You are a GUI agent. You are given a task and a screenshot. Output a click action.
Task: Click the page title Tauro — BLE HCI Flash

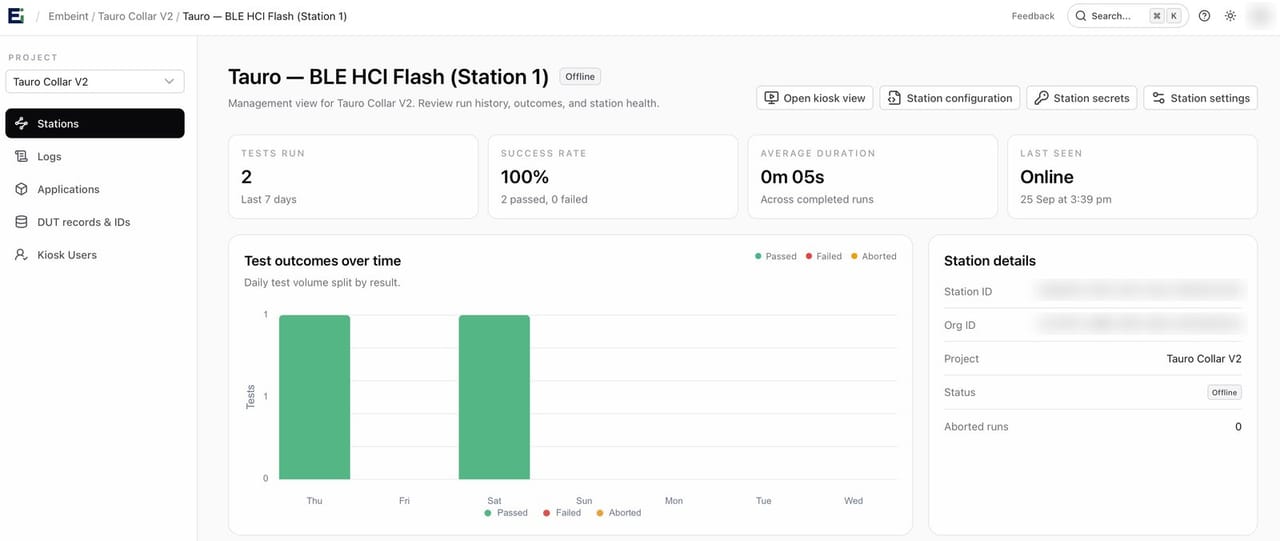coord(388,77)
